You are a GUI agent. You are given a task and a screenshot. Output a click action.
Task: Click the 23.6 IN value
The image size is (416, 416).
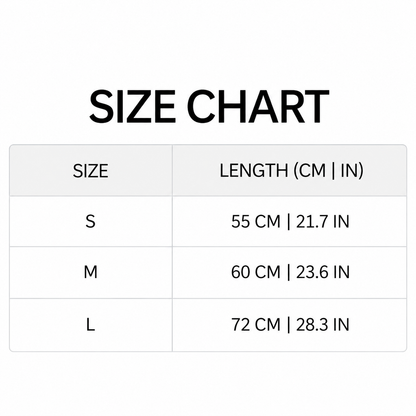pos(322,272)
